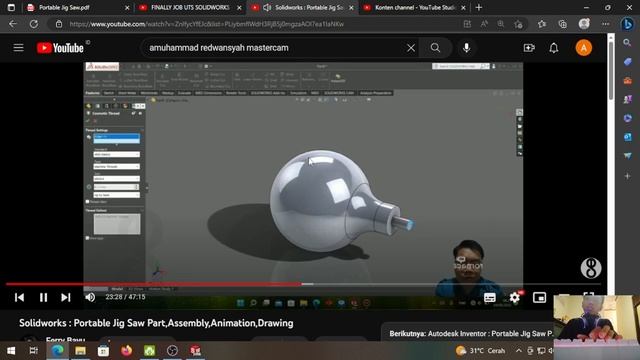Open the Outlook icon in the sidebar
640x360 pixels.
(627, 137)
